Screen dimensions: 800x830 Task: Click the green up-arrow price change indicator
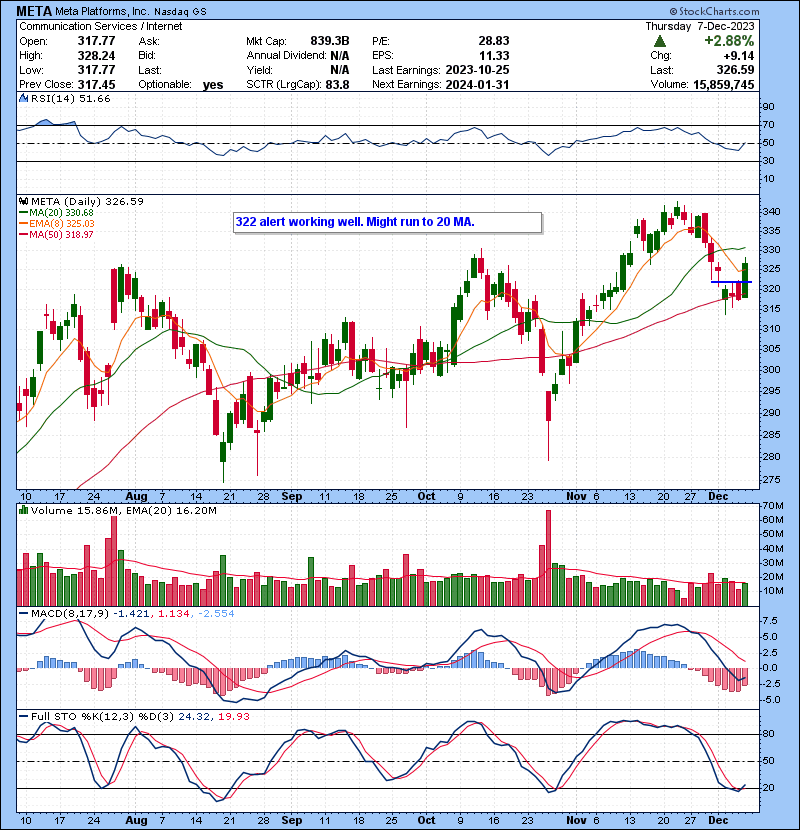tap(662, 41)
